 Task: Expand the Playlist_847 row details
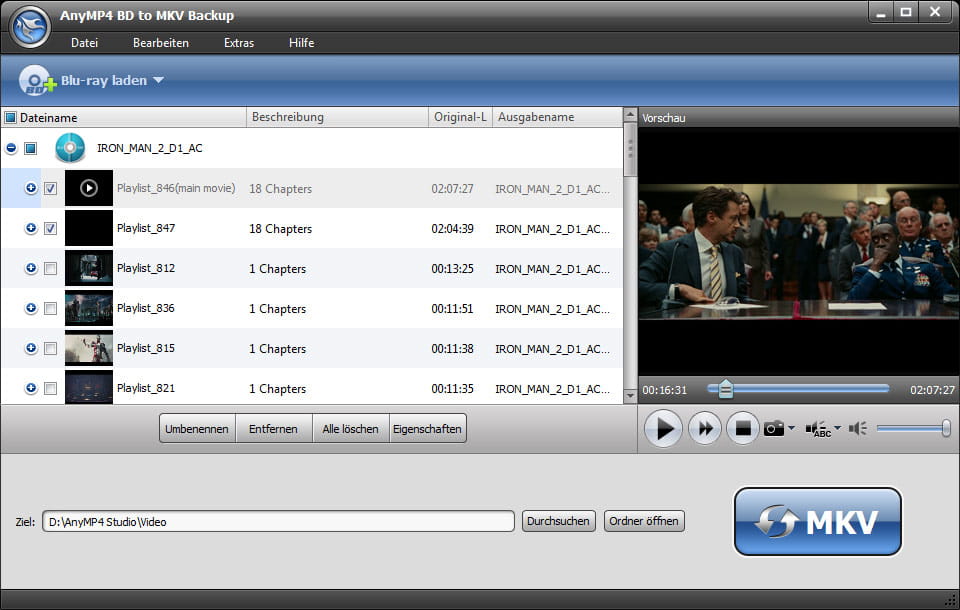point(31,228)
